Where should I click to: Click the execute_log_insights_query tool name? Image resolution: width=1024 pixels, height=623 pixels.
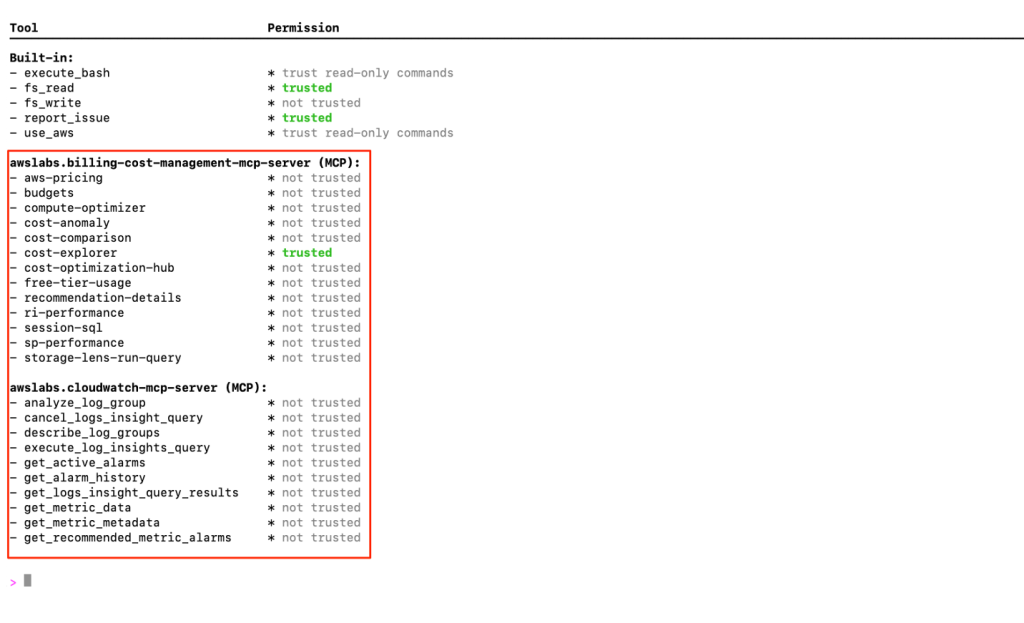coord(117,448)
